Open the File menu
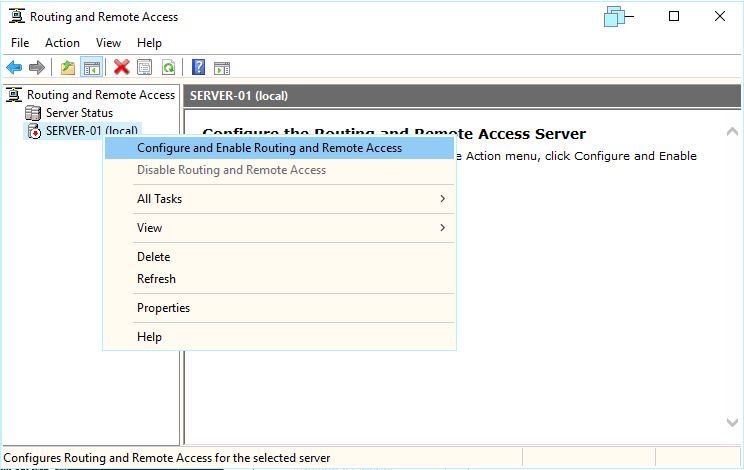 click(20, 43)
